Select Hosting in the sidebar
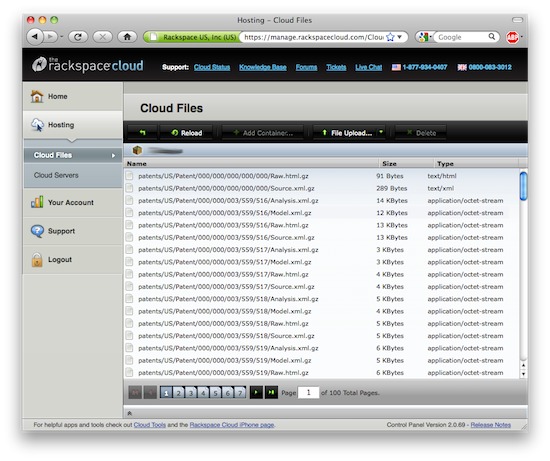Screen dimensions: 550x461 [73, 125]
